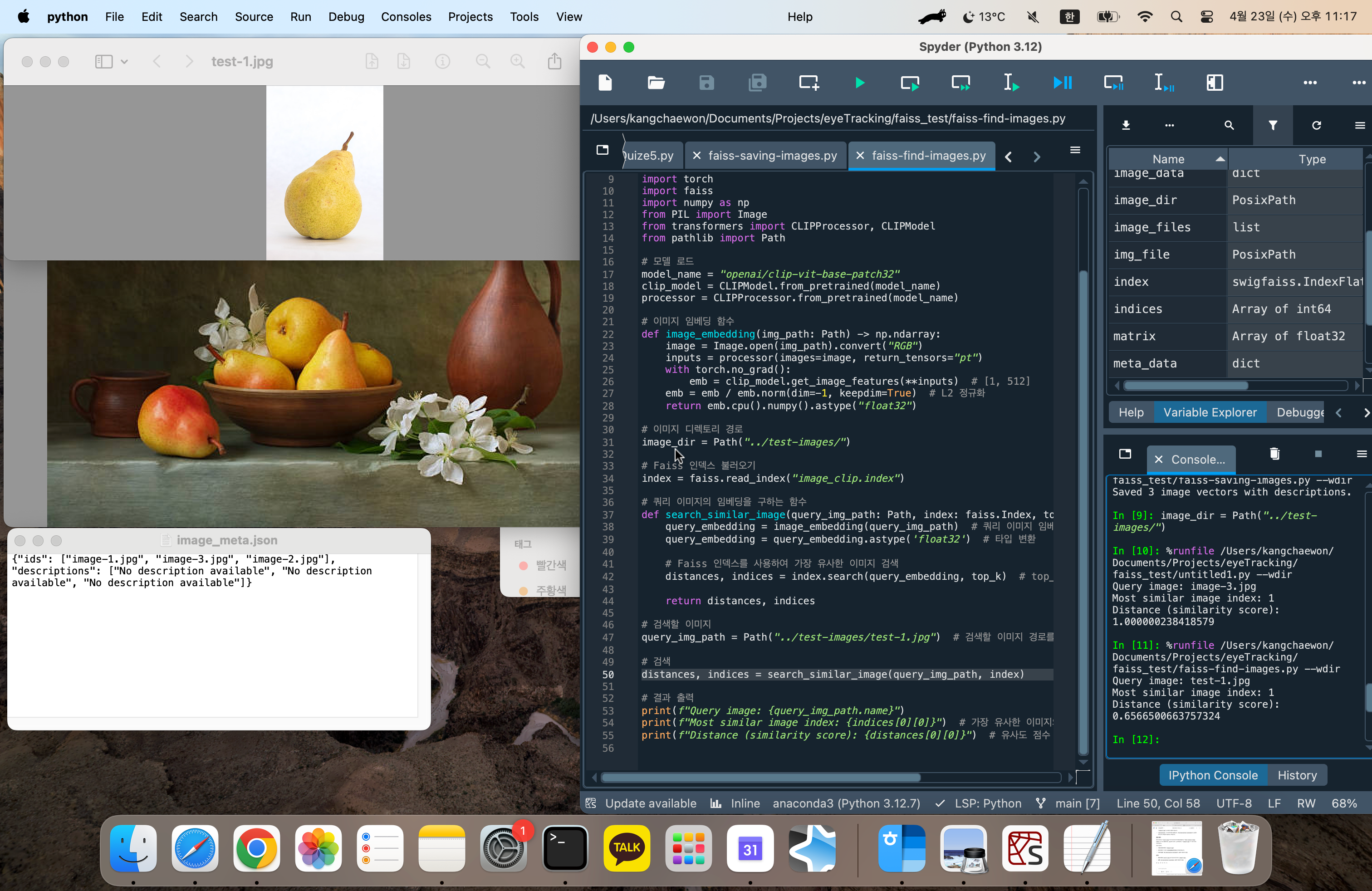This screenshot has height=891, width=1372.
Task: Toggle the Preview sidebar view button
Action: tap(104, 62)
